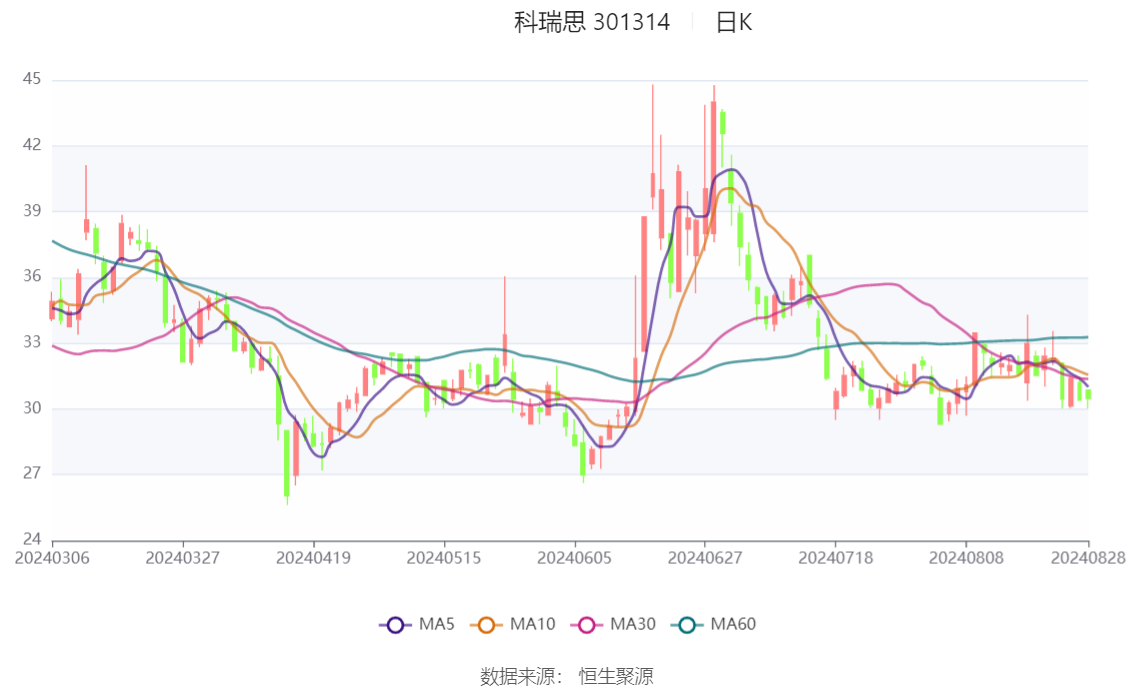Click the y-axis value 45

tap(32, 79)
